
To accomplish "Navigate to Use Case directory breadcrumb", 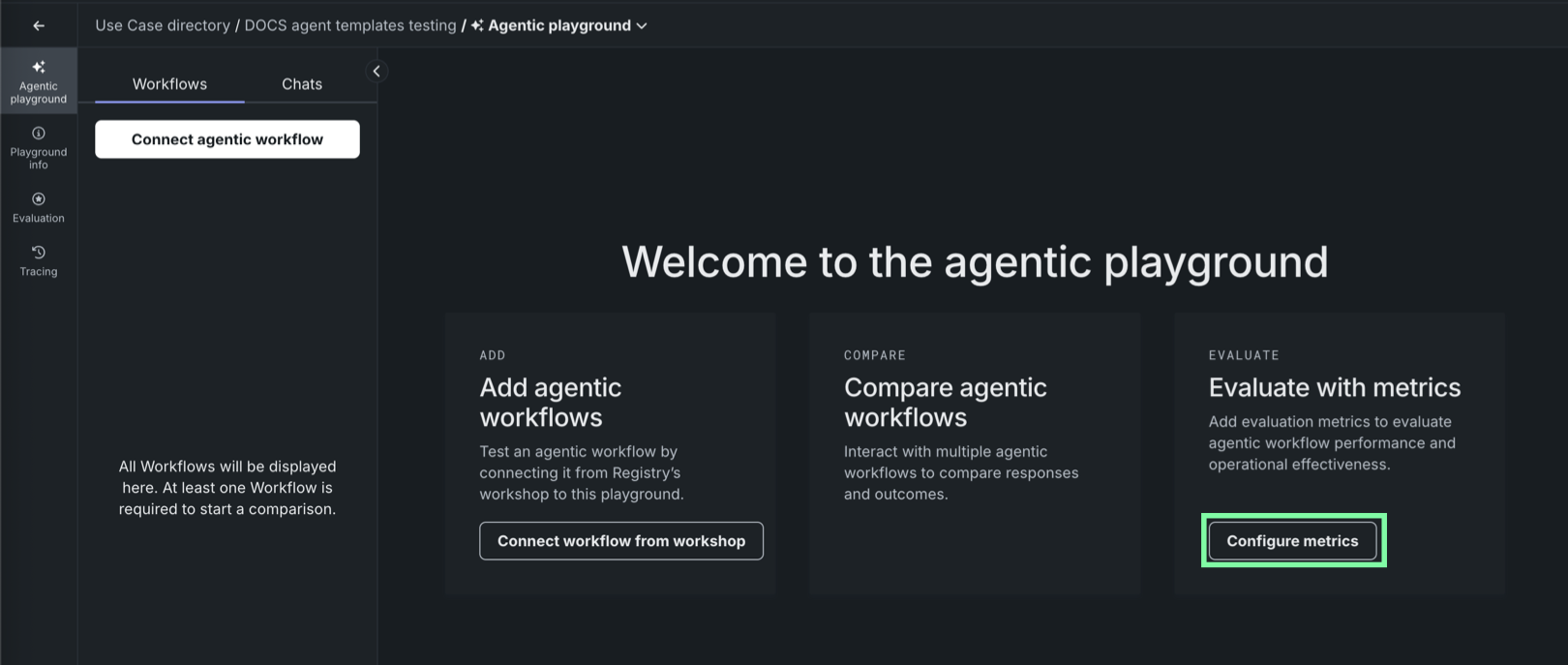I will click(163, 26).
